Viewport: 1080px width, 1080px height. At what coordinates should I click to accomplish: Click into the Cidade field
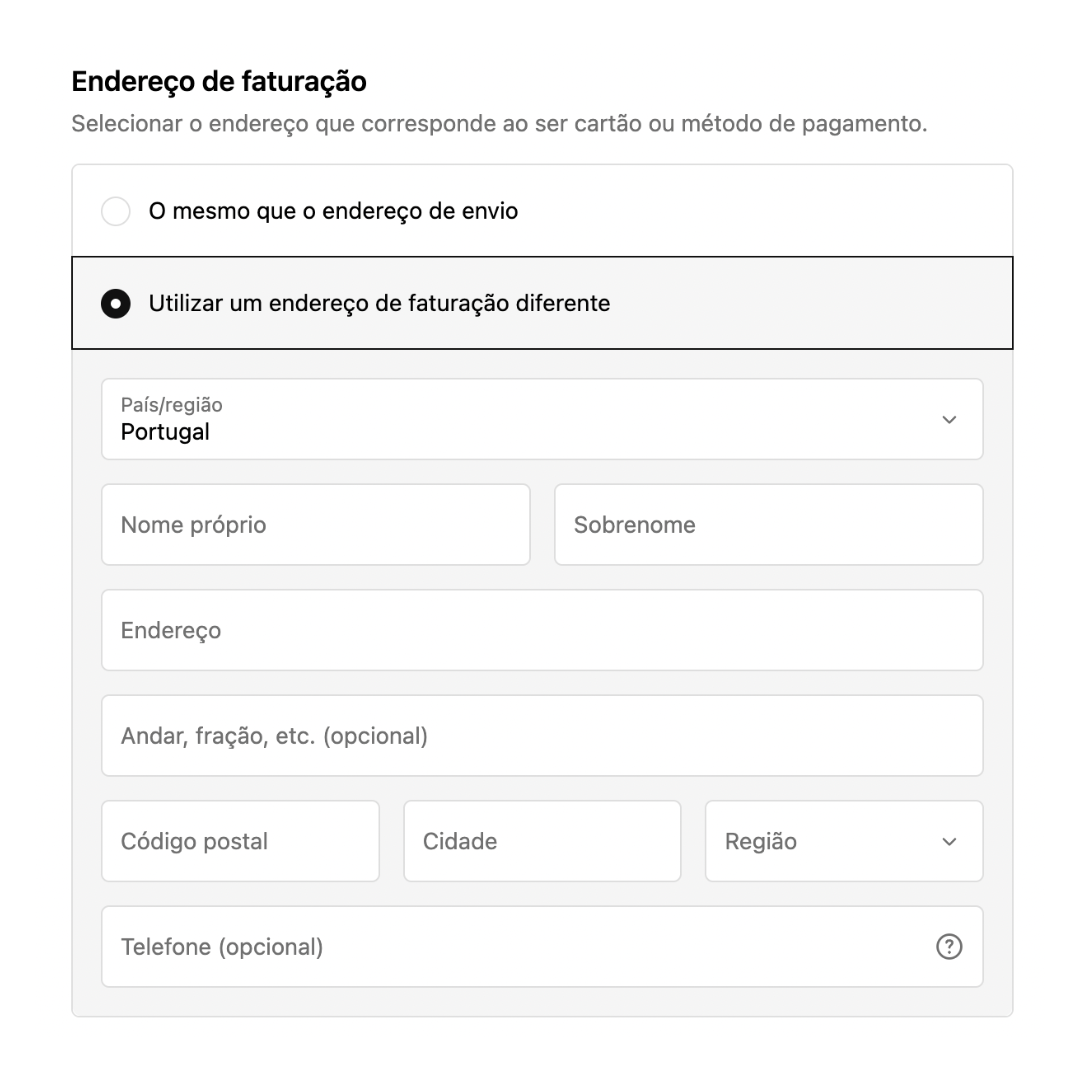tap(542, 841)
